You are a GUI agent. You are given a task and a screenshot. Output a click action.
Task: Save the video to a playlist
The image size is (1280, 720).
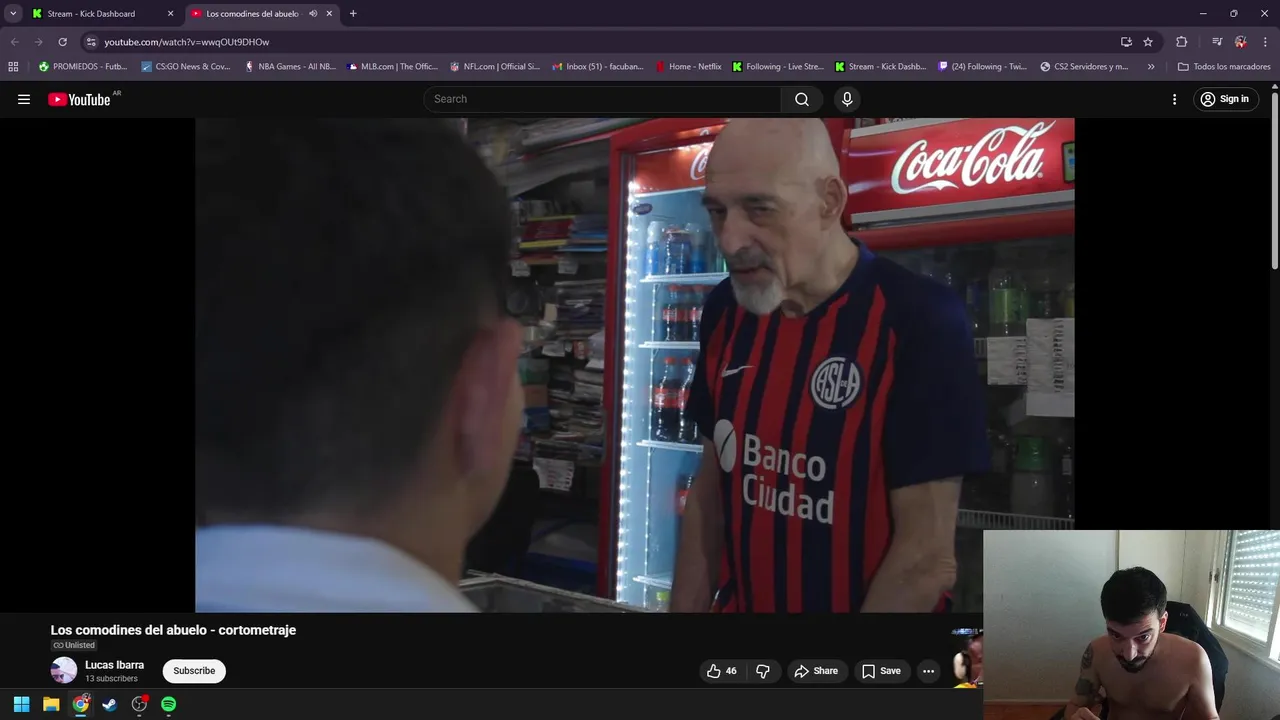click(881, 671)
